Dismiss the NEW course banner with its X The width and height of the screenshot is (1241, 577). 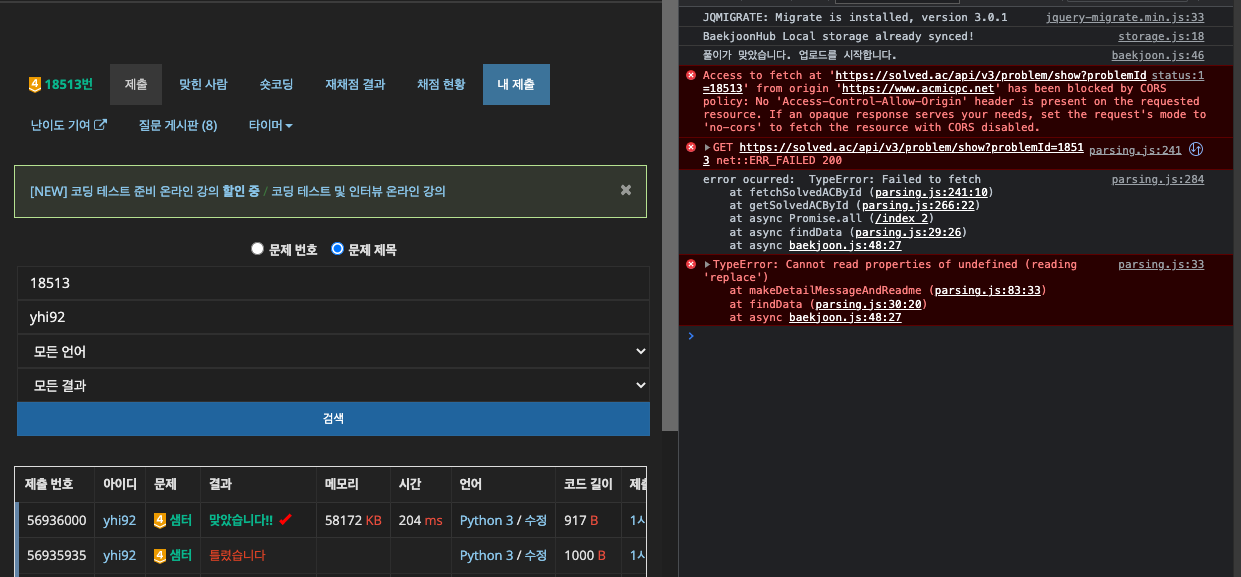[626, 189]
